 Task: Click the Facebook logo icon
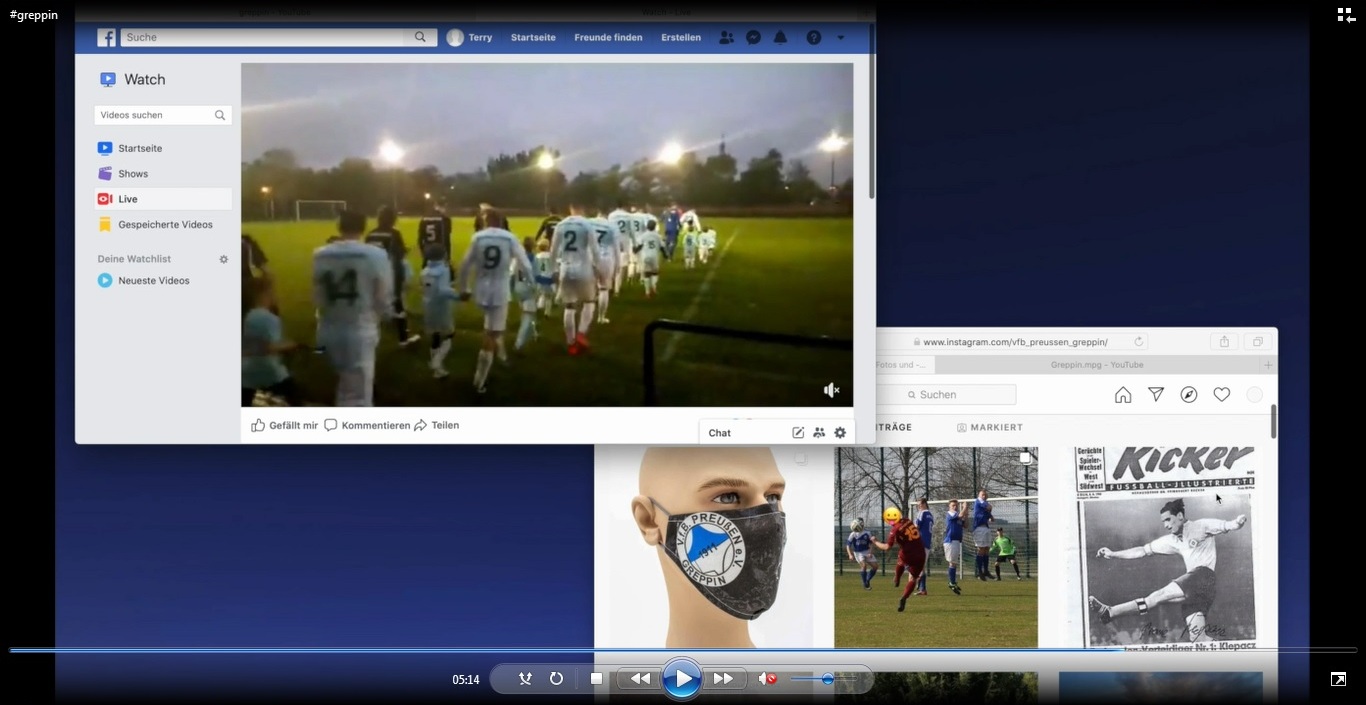tap(106, 37)
